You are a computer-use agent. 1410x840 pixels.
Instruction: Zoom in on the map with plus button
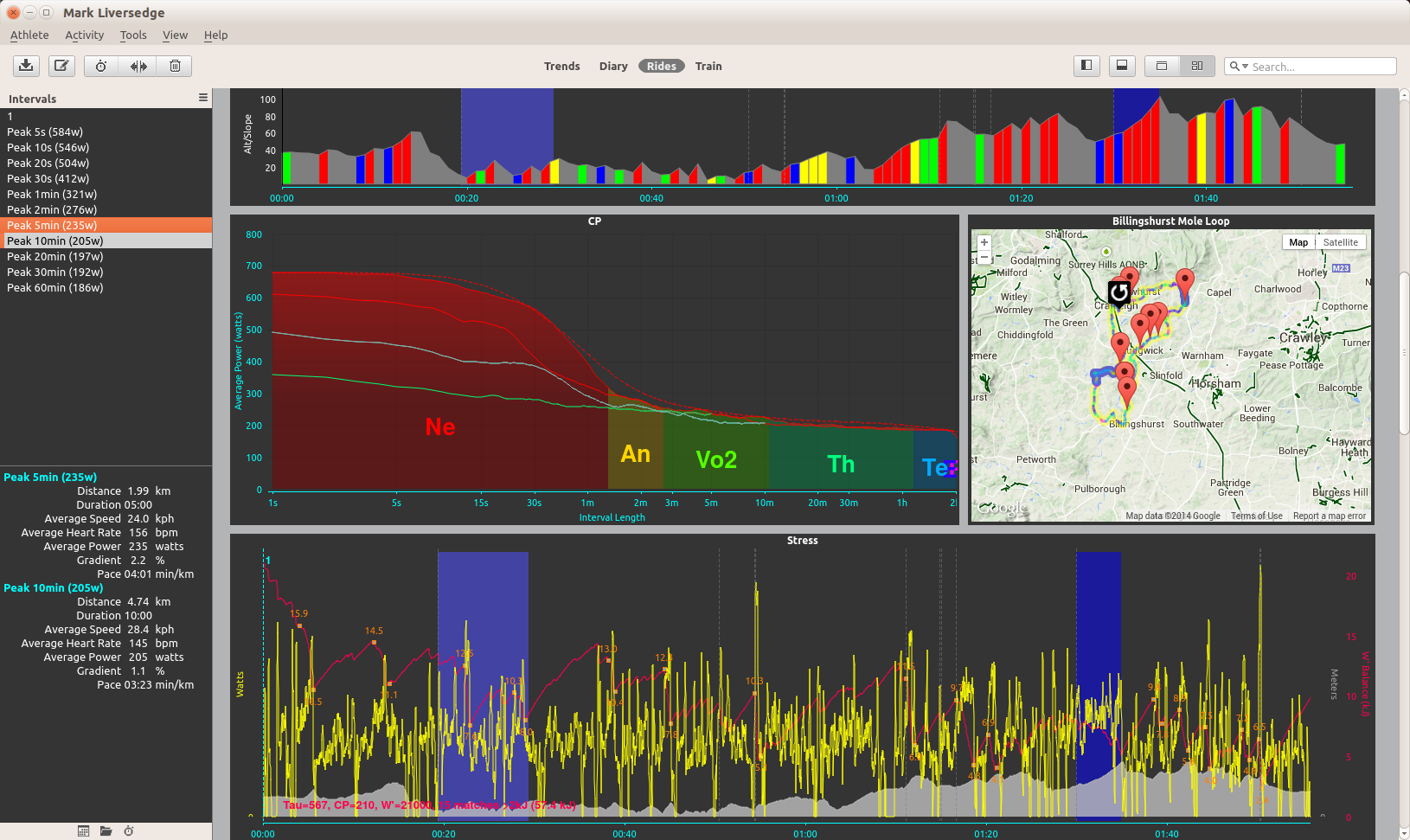984,242
